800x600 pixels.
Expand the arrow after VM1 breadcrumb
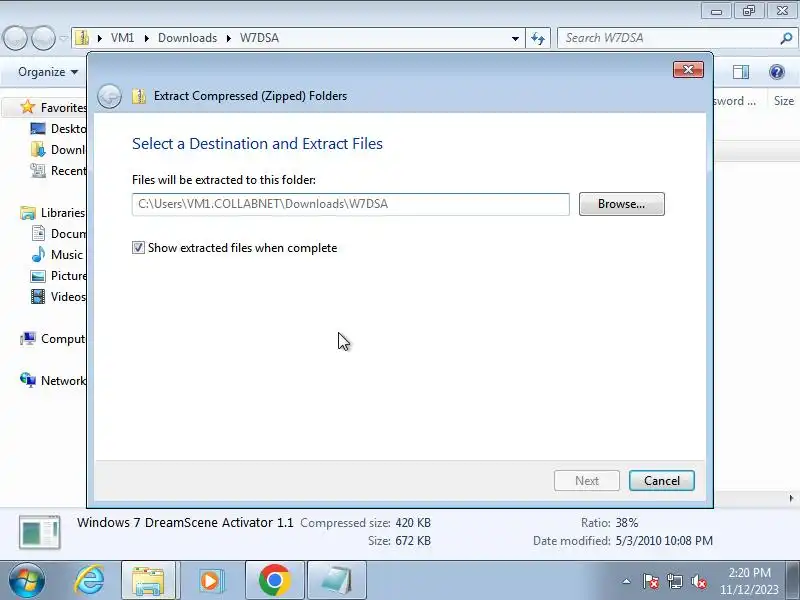pos(146,38)
